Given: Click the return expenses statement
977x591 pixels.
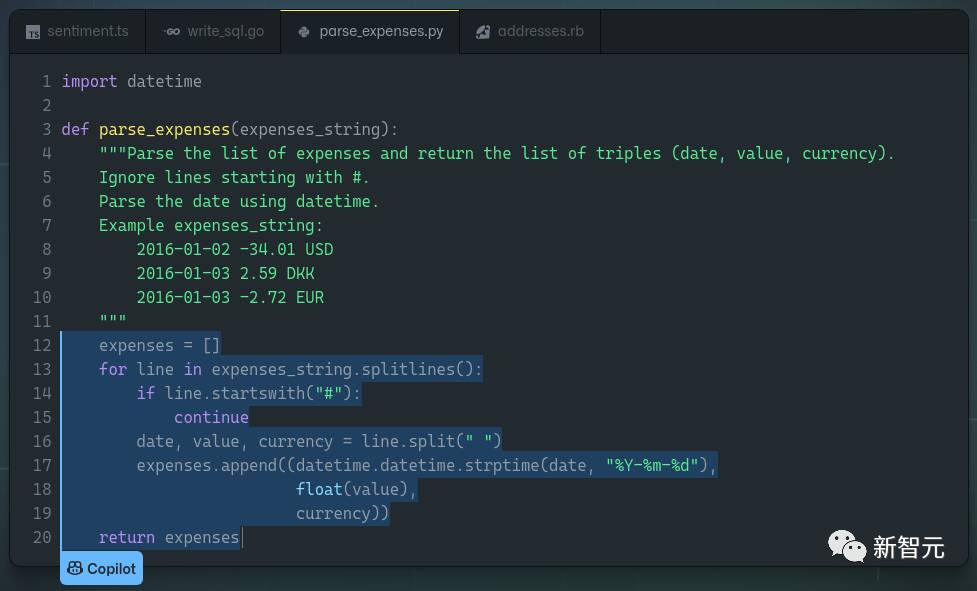Looking at the screenshot, I should coord(169,537).
